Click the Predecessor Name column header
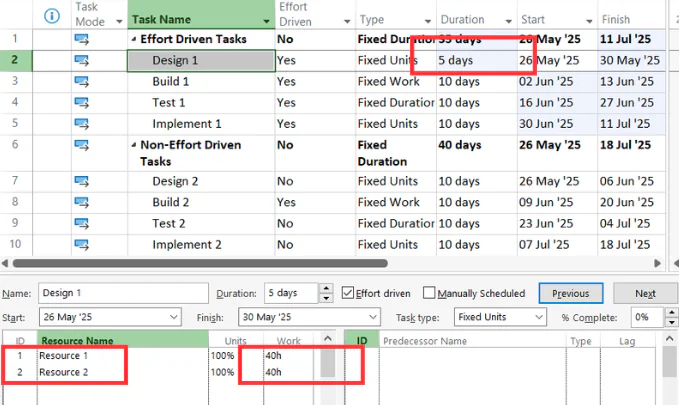Screen dimensions: 679x405 (472, 341)
